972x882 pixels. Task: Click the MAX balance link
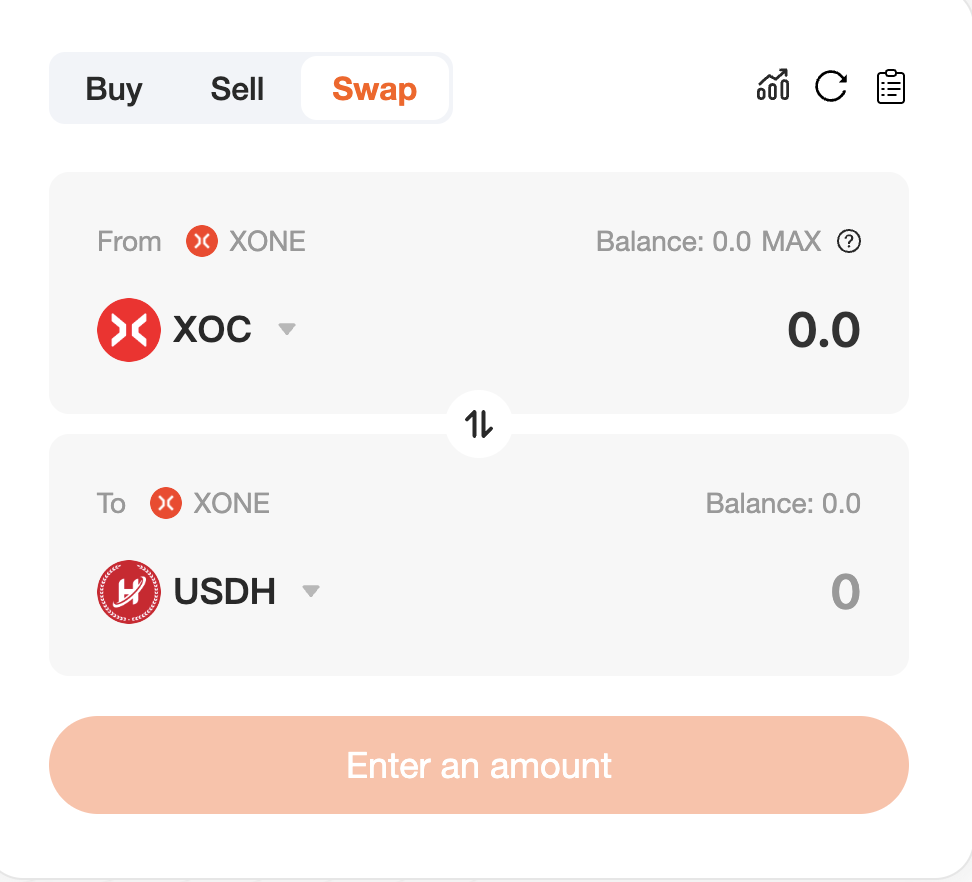click(x=791, y=241)
